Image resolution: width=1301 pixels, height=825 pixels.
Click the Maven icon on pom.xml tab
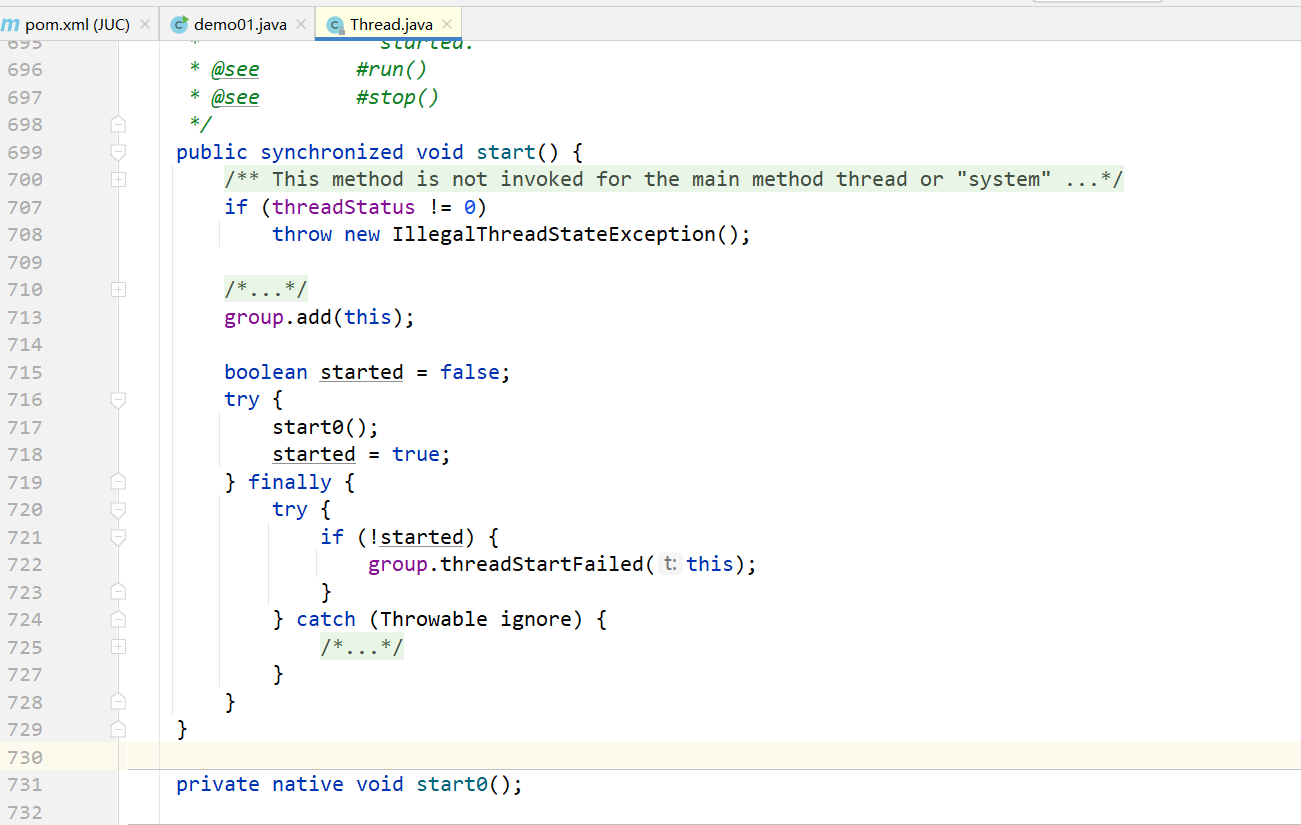(x=10, y=24)
